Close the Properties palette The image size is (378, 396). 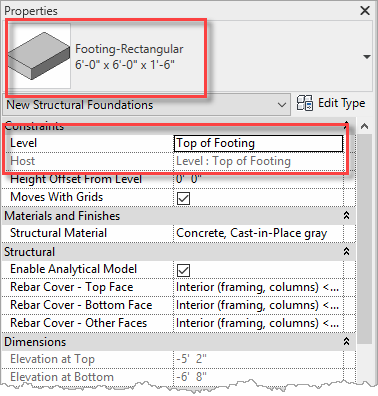pyautogui.click(x=365, y=11)
